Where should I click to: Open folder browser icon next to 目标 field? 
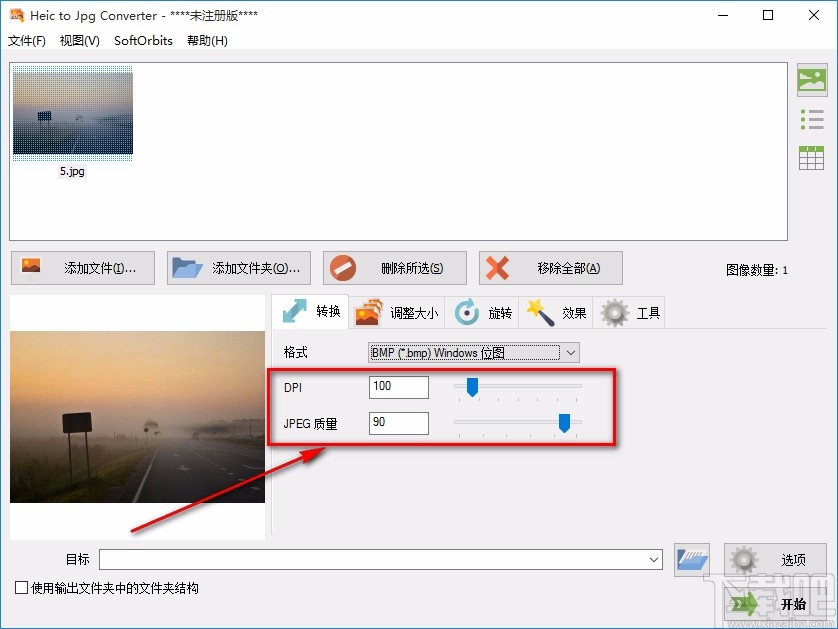pyautogui.click(x=691, y=560)
